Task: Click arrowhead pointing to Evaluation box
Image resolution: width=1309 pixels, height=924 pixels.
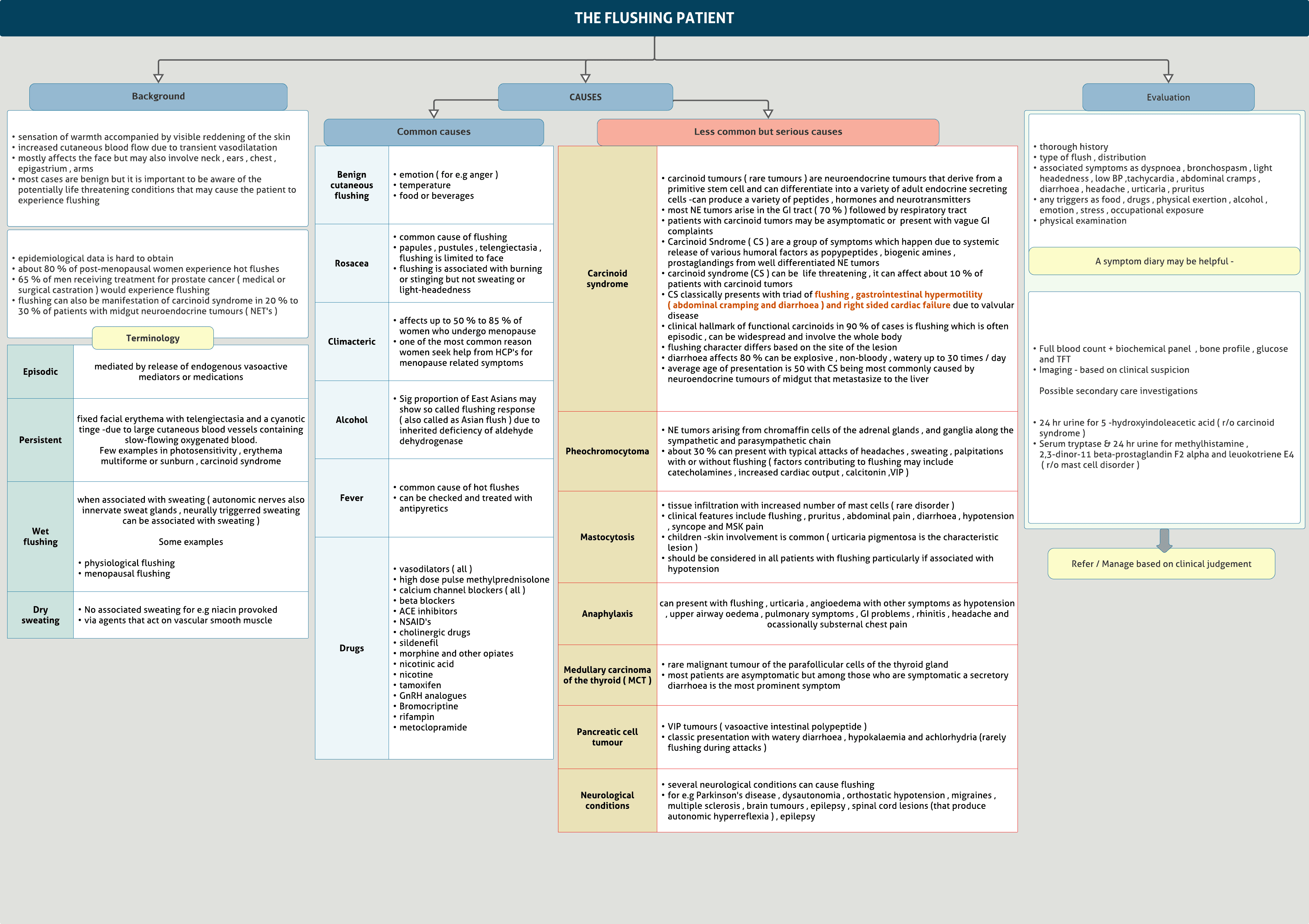Action: tap(1168, 78)
